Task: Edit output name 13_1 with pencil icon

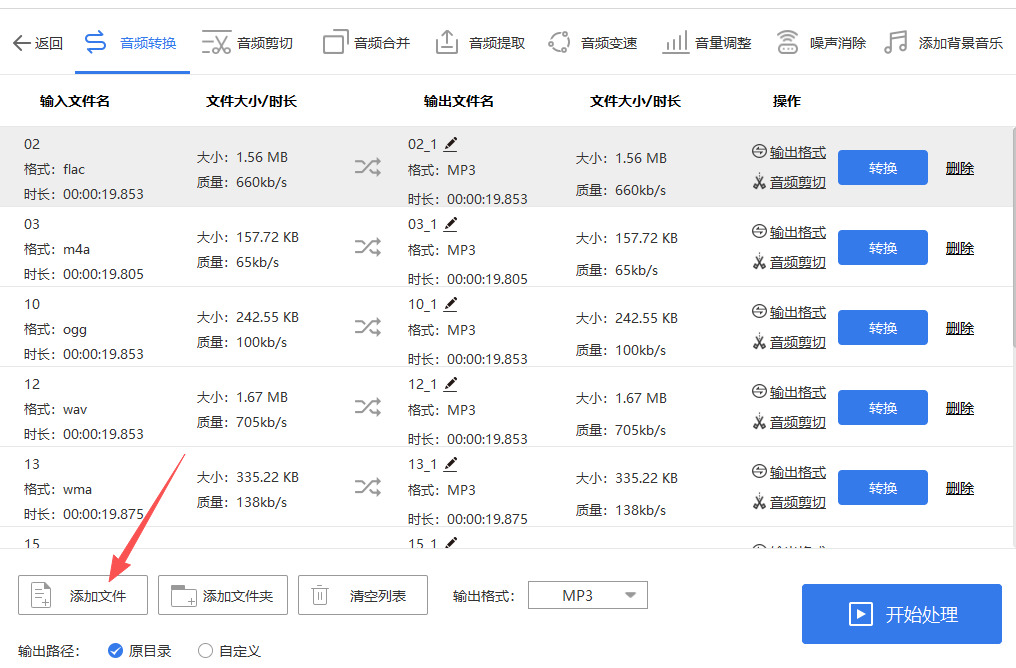Action: 450,464
